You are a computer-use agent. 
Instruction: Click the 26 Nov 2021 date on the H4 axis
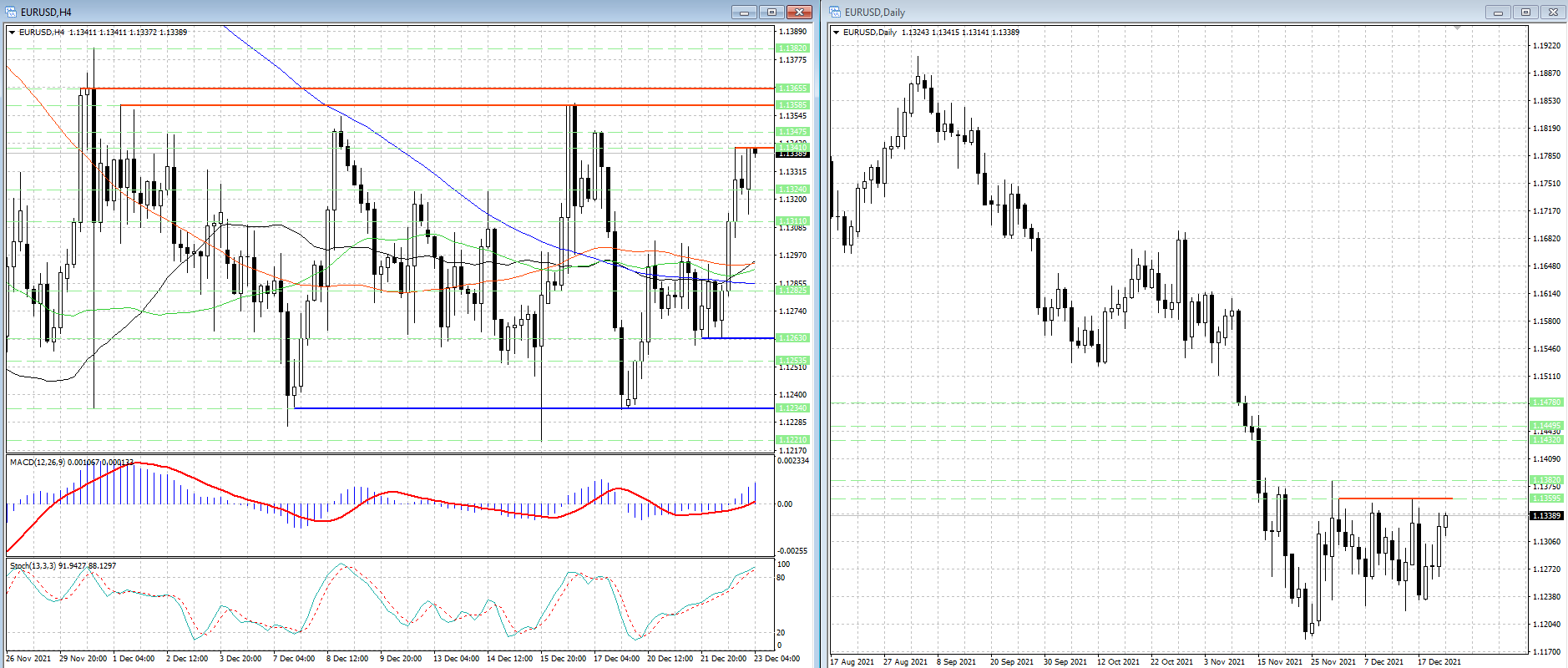pyautogui.click(x=28, y=659)
